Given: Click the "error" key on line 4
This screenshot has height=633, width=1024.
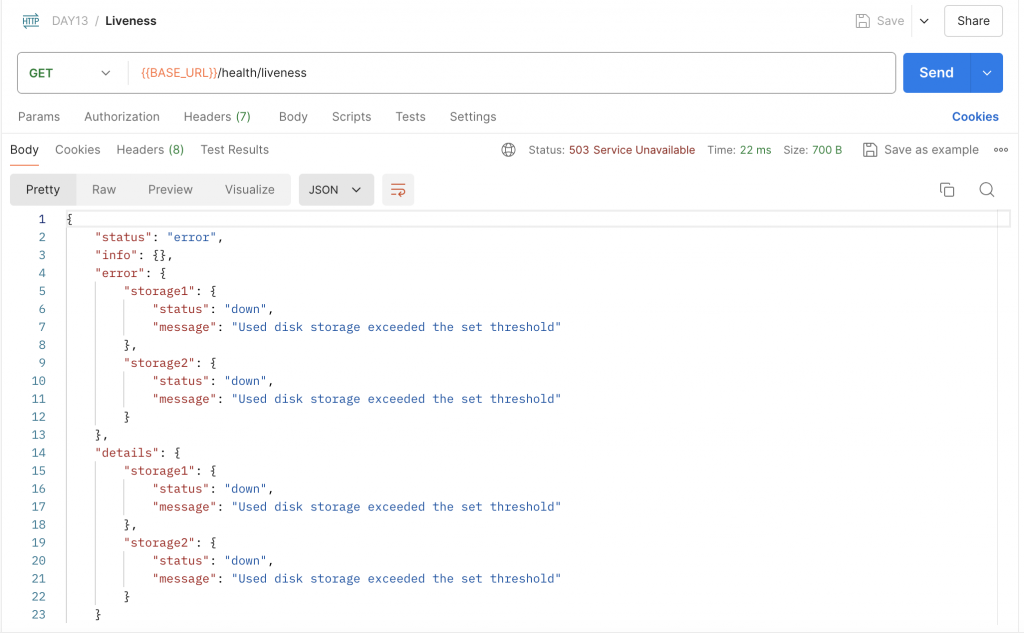Looking at the screenshot, I should [120, 273].
